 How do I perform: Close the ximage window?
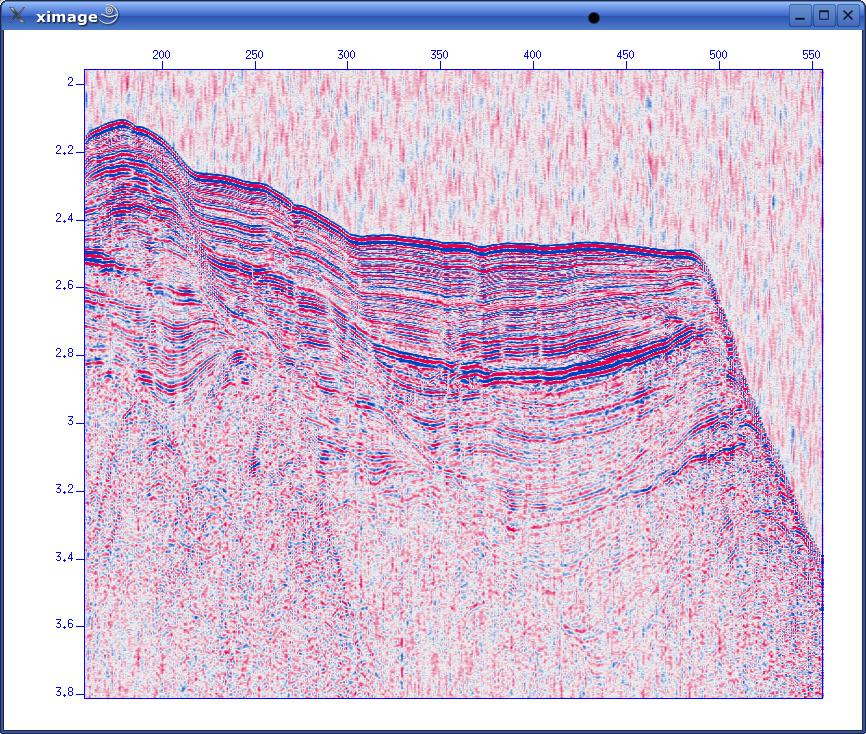(x=847, y=15)
